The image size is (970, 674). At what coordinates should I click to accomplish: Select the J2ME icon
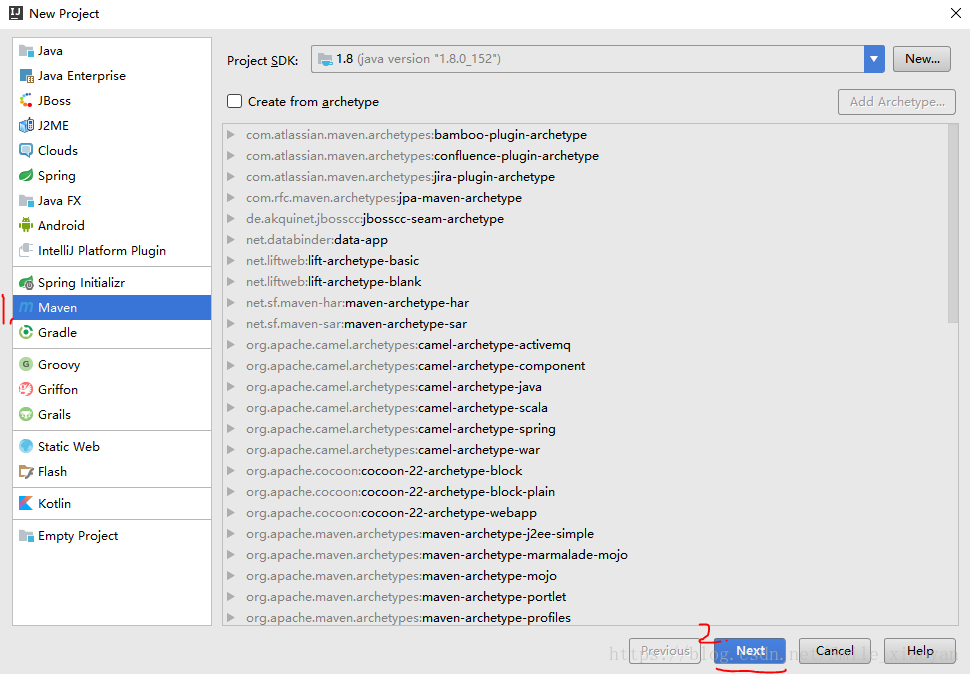coord(26,126)
